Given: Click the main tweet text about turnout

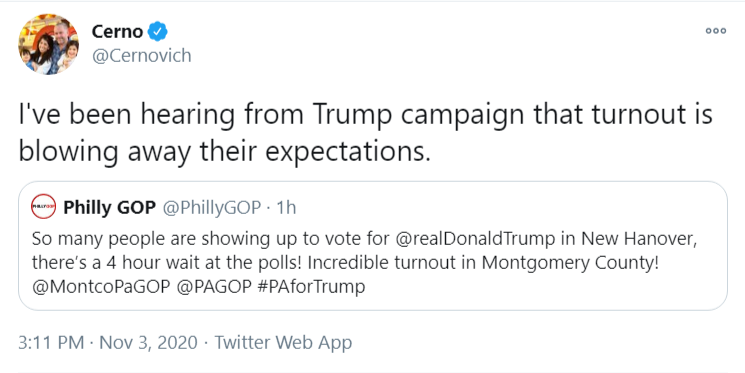Looking at the screenshot, I should point(365,133).
